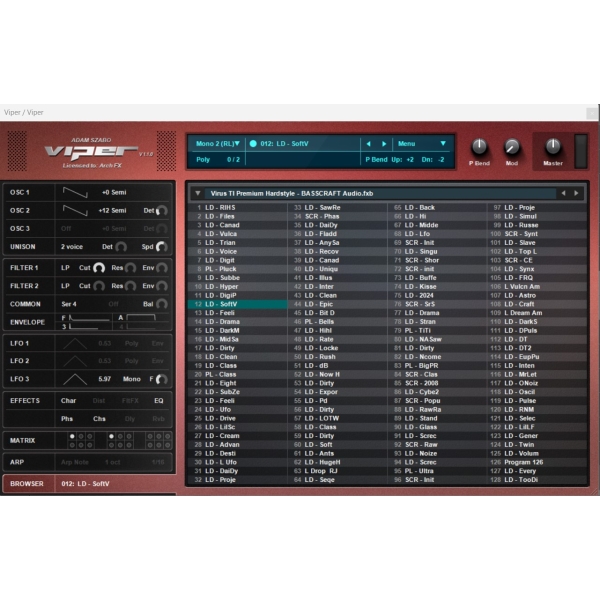Image resolution: width=600 pixels, height=600 pixels.
Task: Click the Filter 2 Cut knob
Action: point(99,286)
